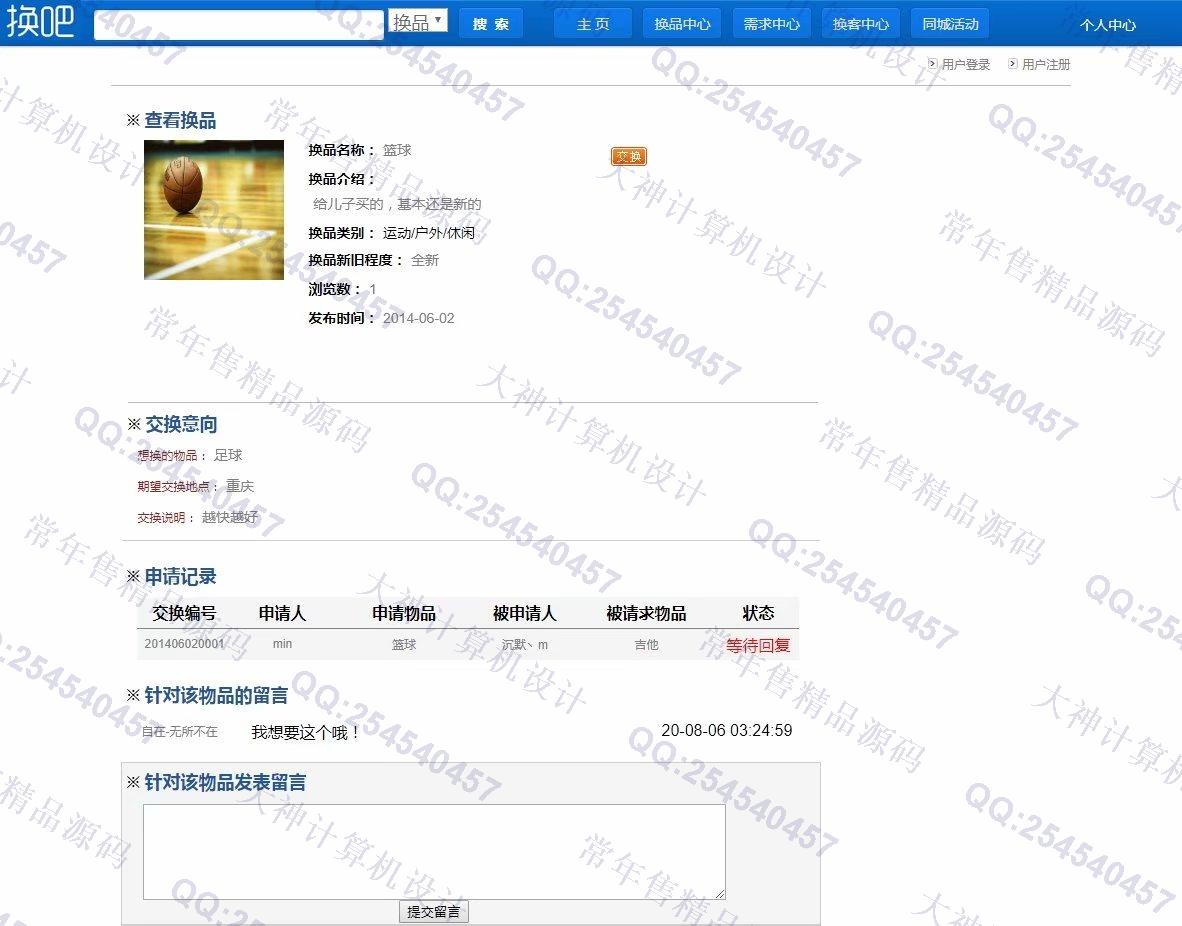The height and width of the screenshot is (926, 1182).
Task: Click the exchange note 越快越好
Action: point(230,517)
